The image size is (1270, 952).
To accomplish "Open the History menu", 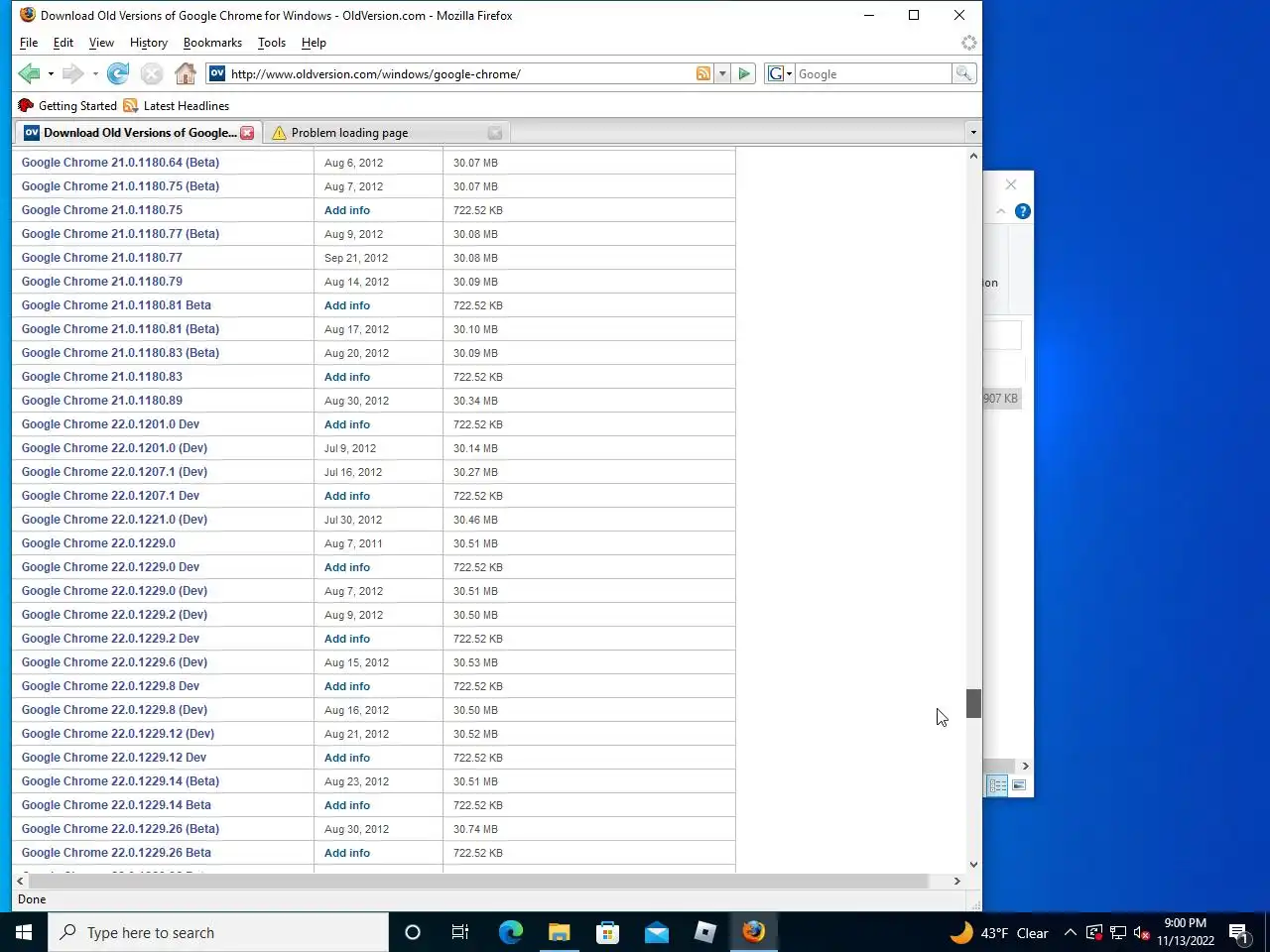I will coord(149,43).
